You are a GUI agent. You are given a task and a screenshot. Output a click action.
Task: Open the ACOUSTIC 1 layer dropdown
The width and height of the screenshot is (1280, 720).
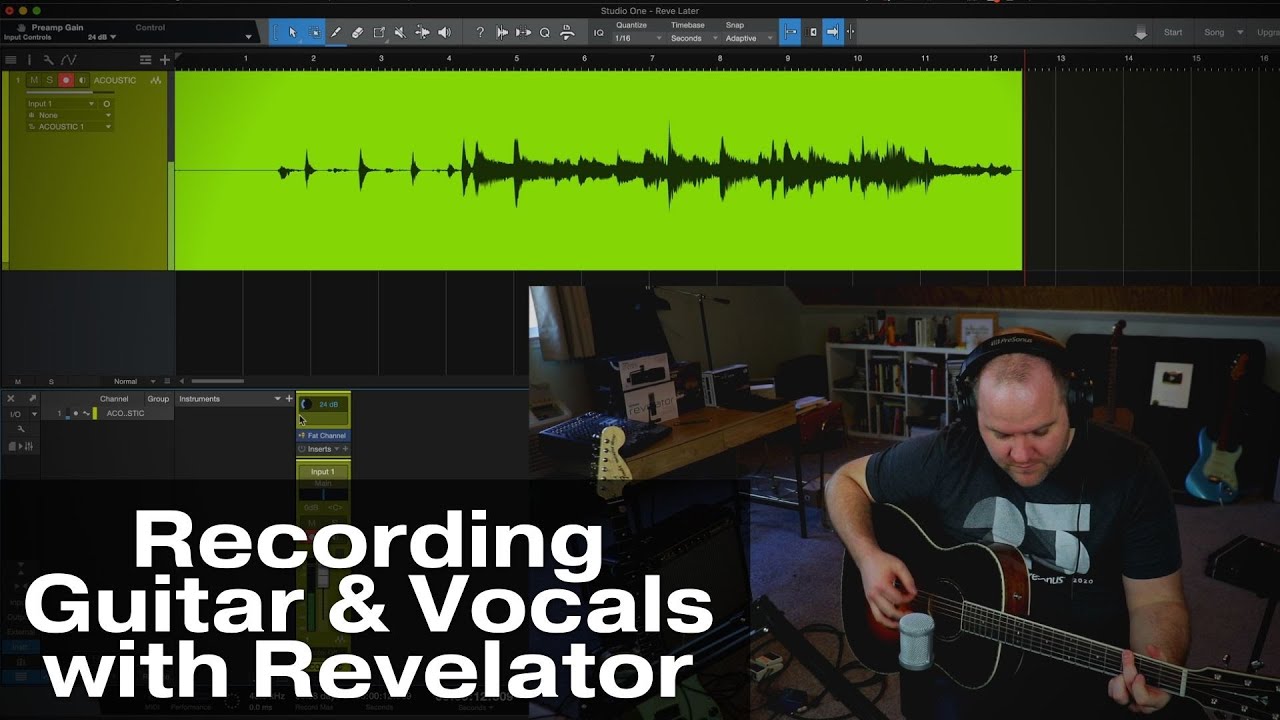pos(69,127)
